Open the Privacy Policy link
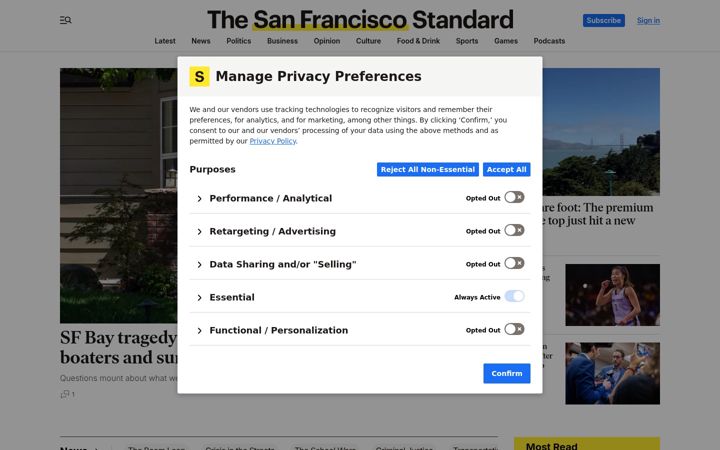 click(273, 141)
